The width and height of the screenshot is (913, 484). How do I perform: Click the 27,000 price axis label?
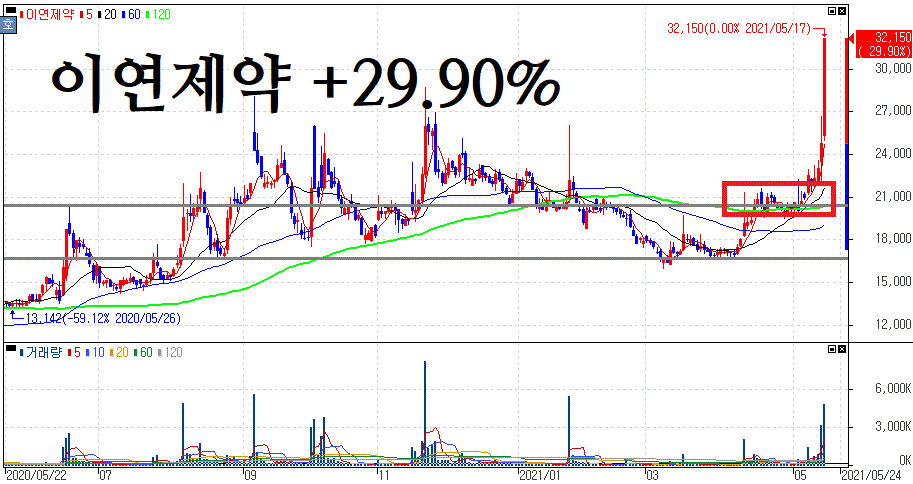[893, 111]
